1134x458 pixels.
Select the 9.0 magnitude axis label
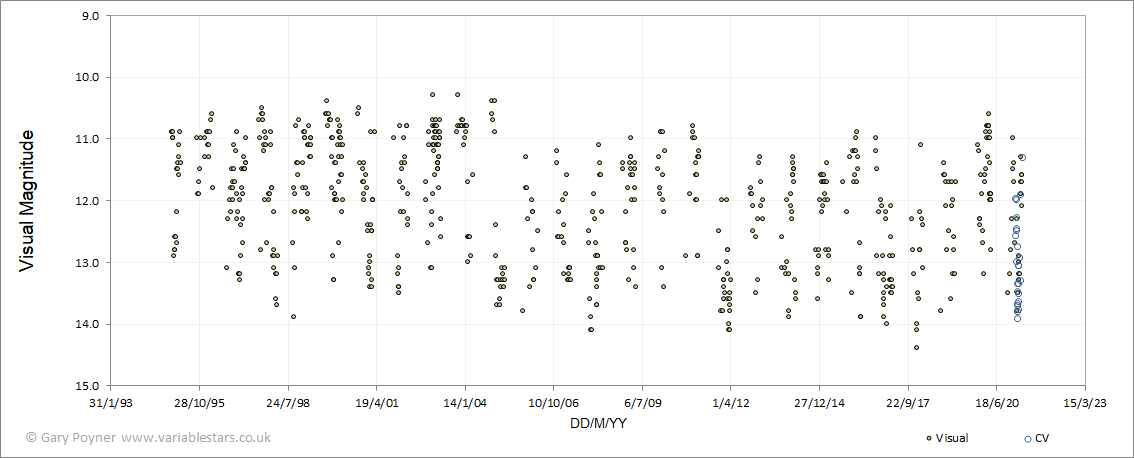(90, 15)
